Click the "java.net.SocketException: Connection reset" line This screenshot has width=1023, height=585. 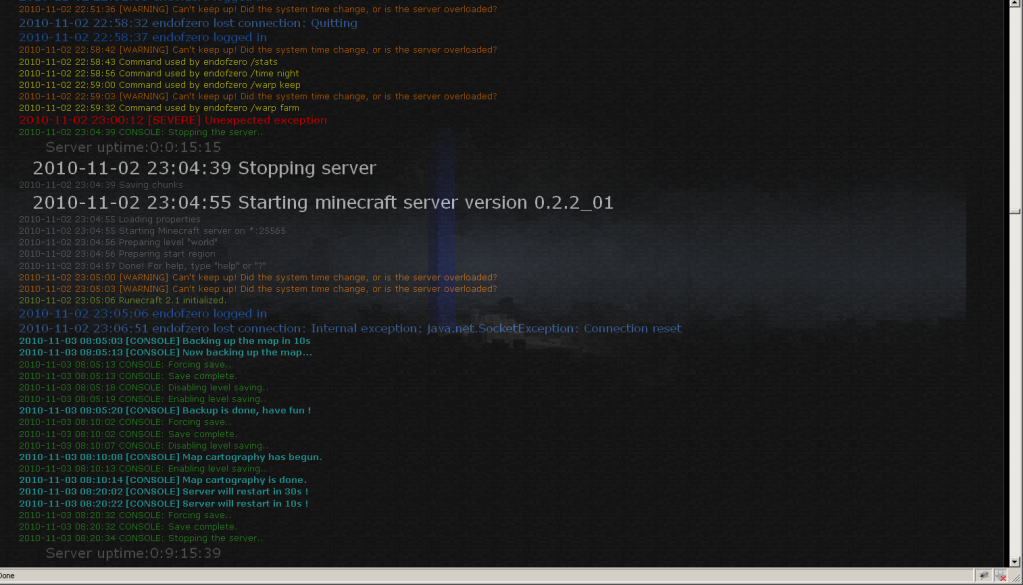tap(350, 329)
